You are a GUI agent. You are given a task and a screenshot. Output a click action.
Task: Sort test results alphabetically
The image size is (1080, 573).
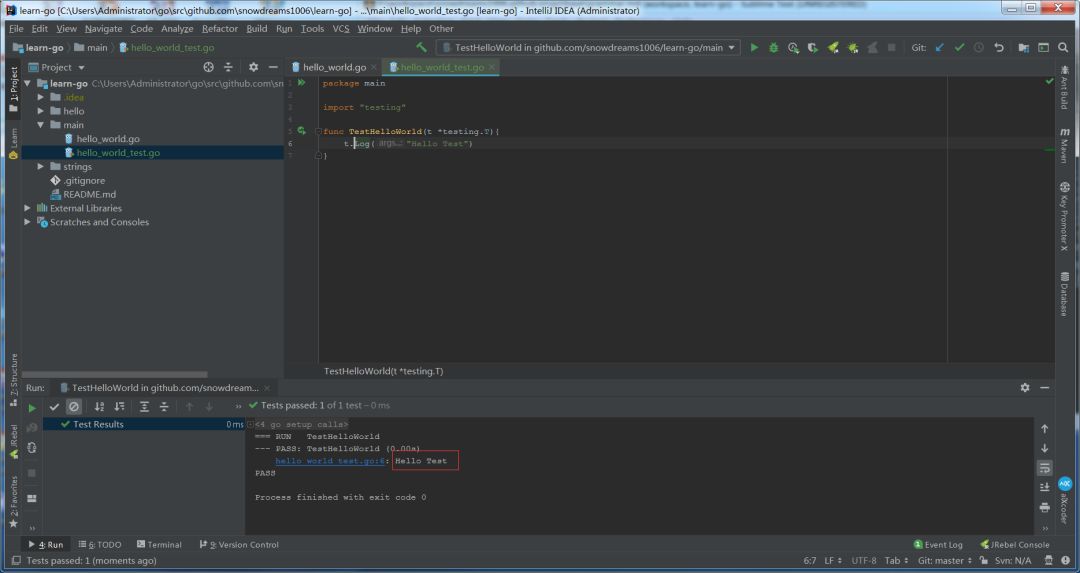[x=99, y=406]
